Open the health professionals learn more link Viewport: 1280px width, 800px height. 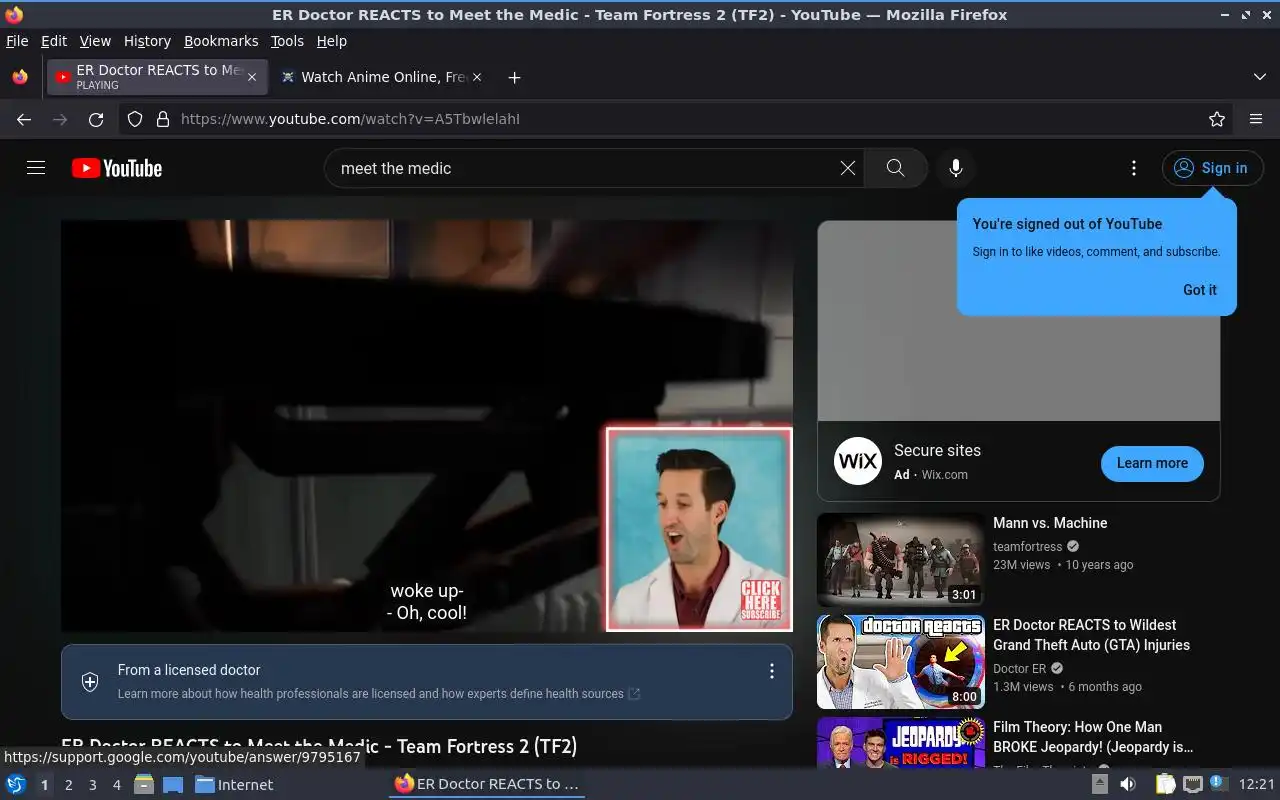tap(379, 694)
